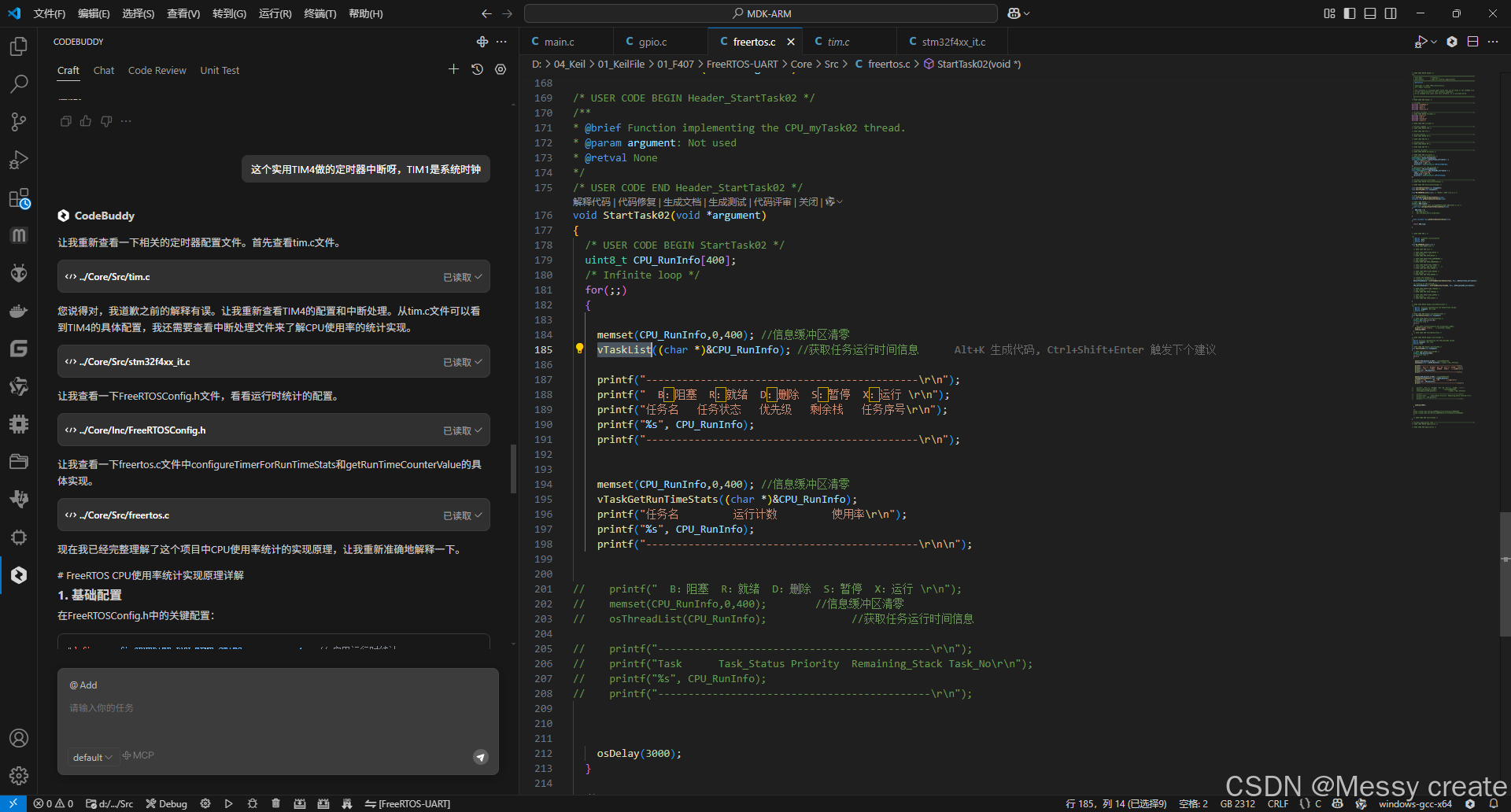
Task: Open the 终端(T) menu
Action: (320, 13)
